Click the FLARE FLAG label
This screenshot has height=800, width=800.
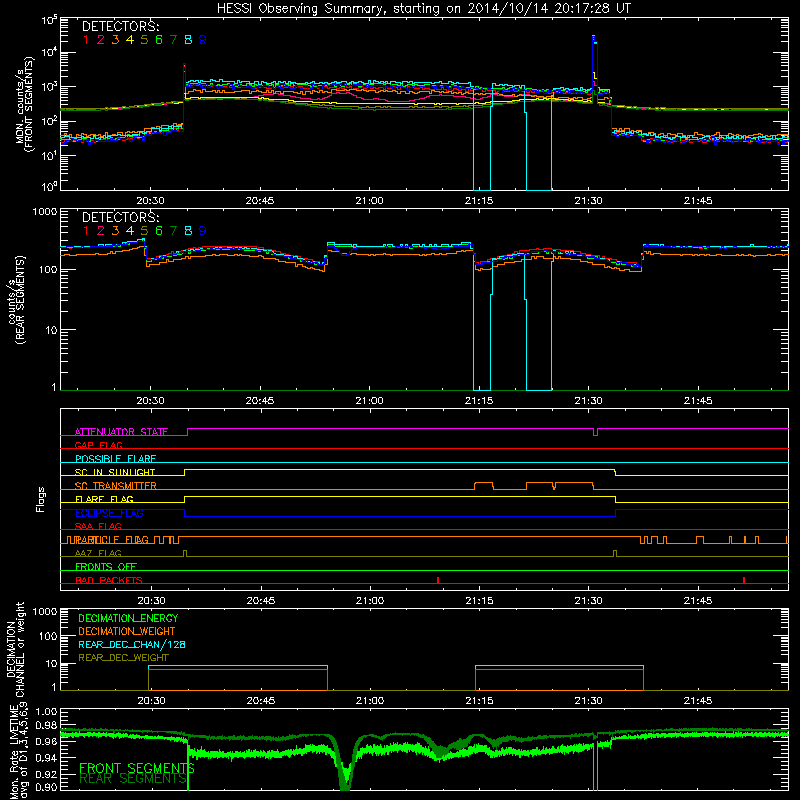point(104,499)
